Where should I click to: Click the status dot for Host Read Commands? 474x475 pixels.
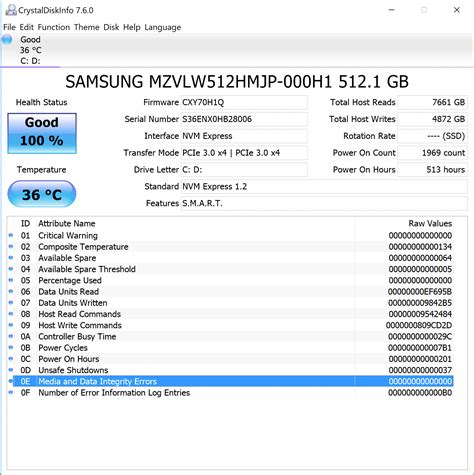pos(11,314)
